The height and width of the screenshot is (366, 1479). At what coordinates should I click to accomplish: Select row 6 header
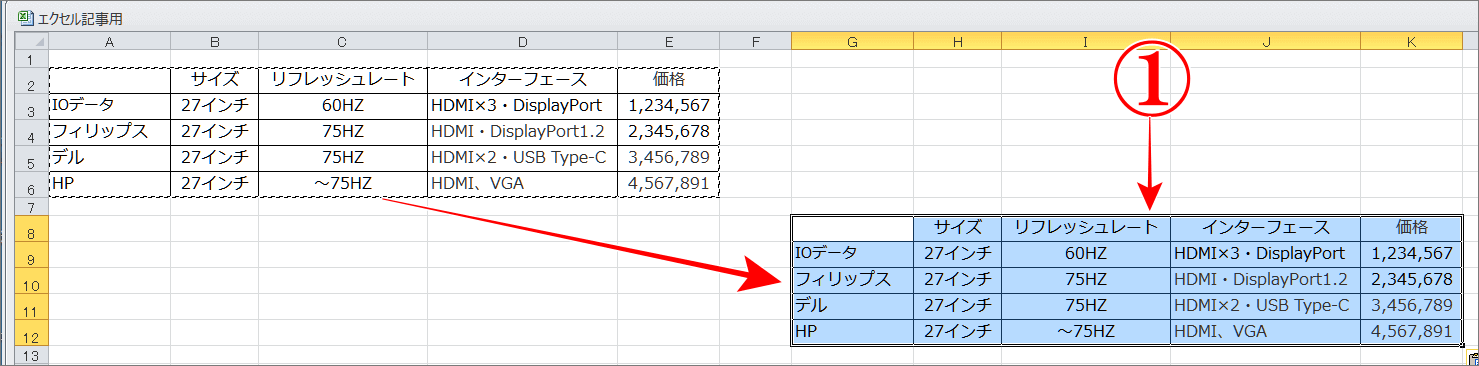[31, 184]
